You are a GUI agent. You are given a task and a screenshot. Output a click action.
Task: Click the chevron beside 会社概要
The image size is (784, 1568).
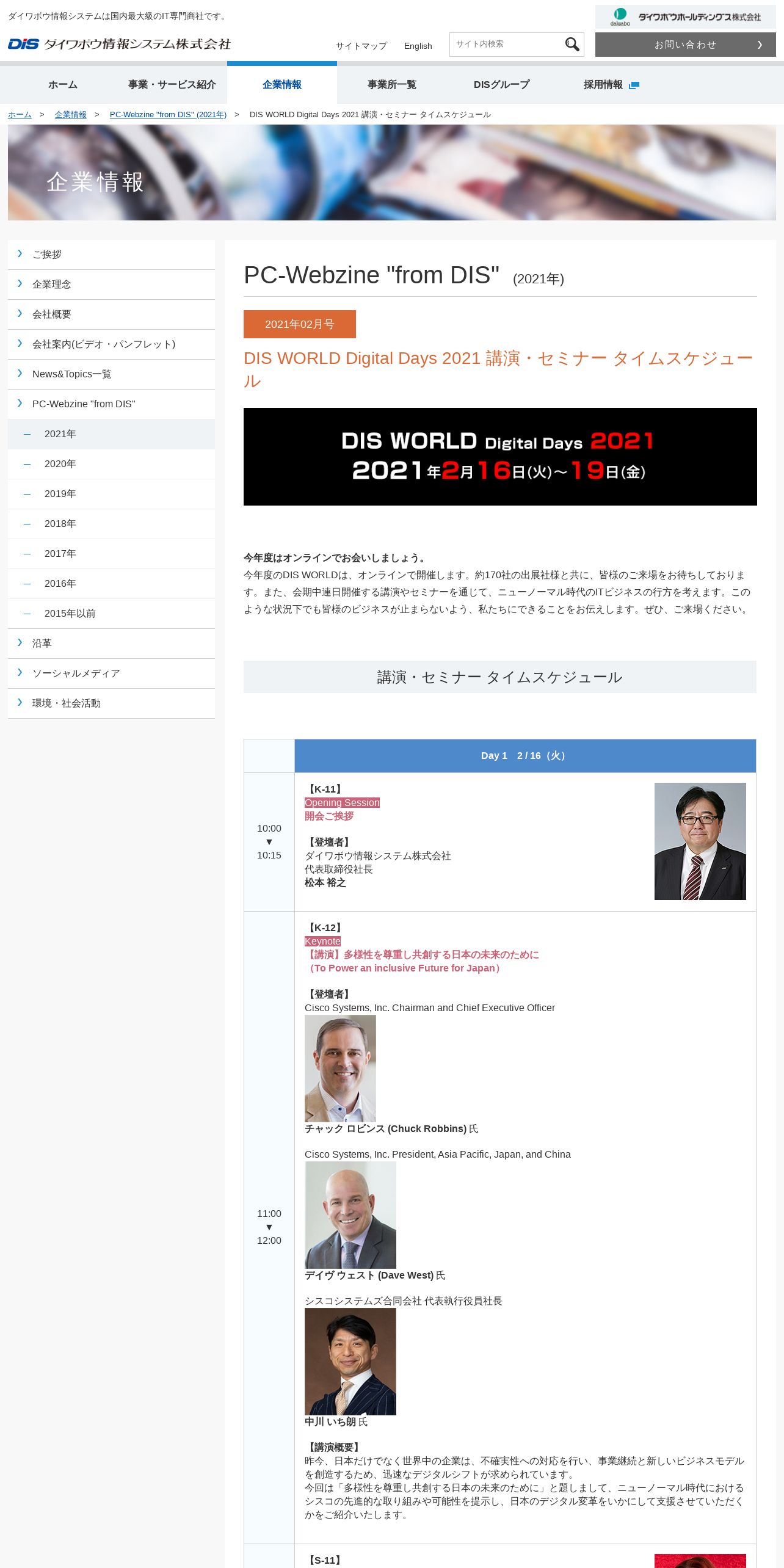point(20,313)
